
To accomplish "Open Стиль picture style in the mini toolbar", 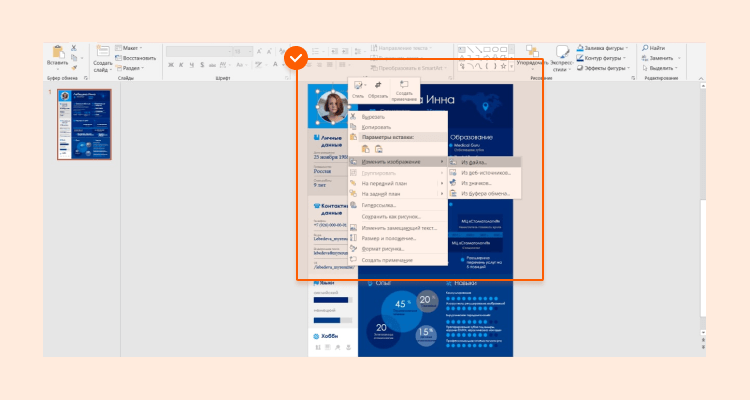I will [x=358, y=89].
